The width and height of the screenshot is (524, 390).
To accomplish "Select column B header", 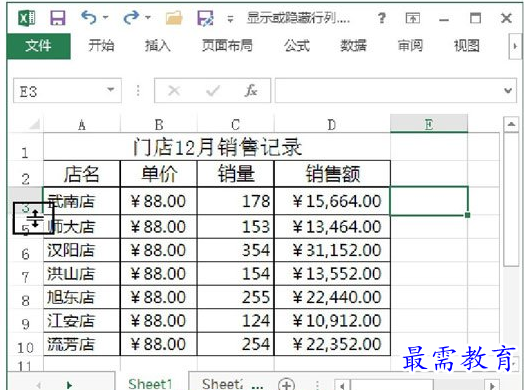I will click(159, 125).
